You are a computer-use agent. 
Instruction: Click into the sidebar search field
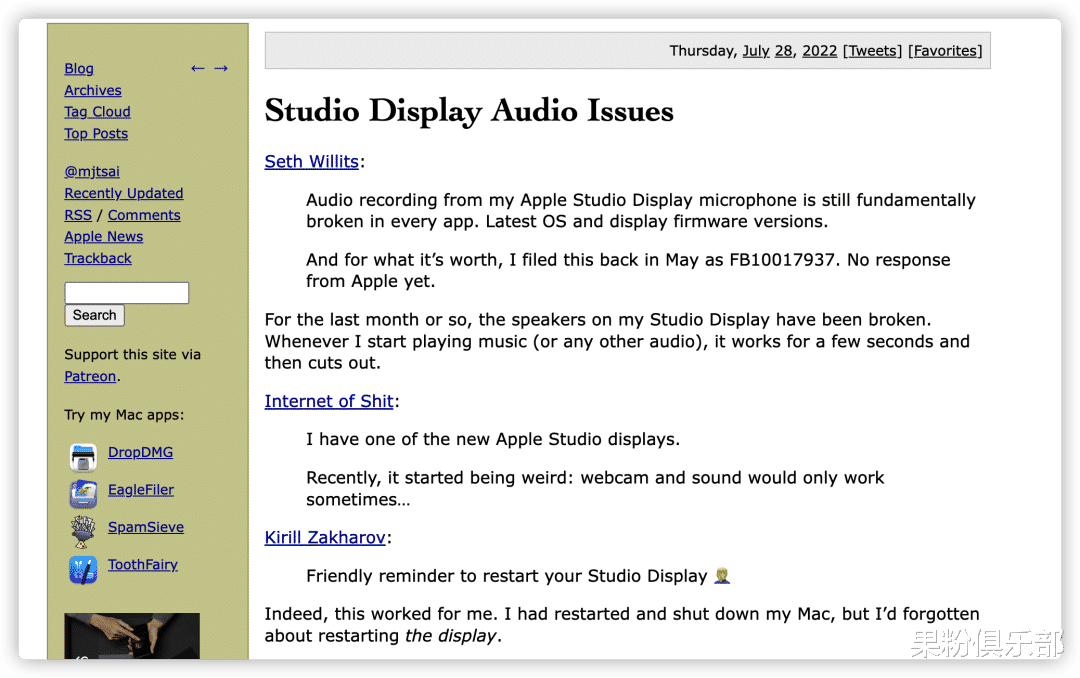click(x=126, y=293)
